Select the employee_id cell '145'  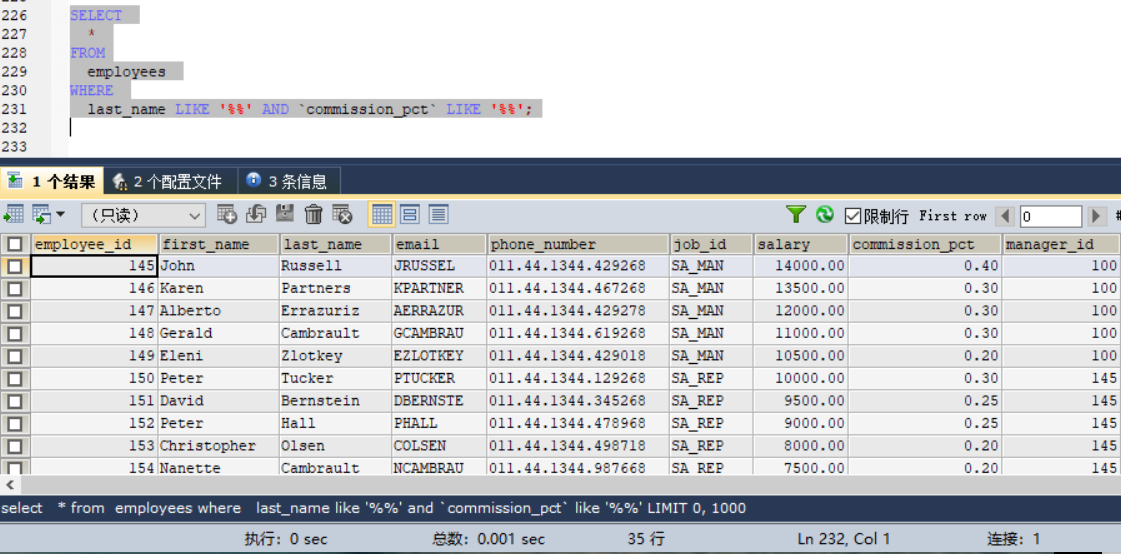pyautogui.click(x=94, y=266)
